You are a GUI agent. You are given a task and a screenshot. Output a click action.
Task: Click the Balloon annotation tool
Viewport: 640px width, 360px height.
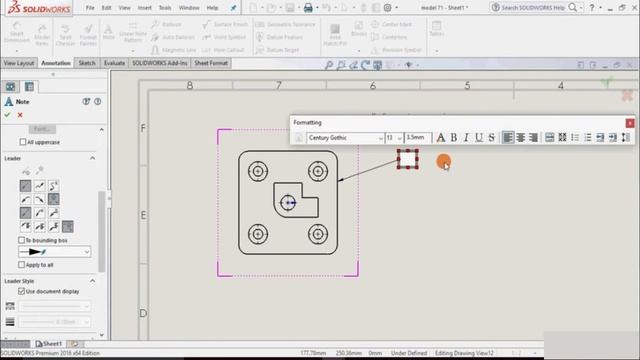pos(166,24)
